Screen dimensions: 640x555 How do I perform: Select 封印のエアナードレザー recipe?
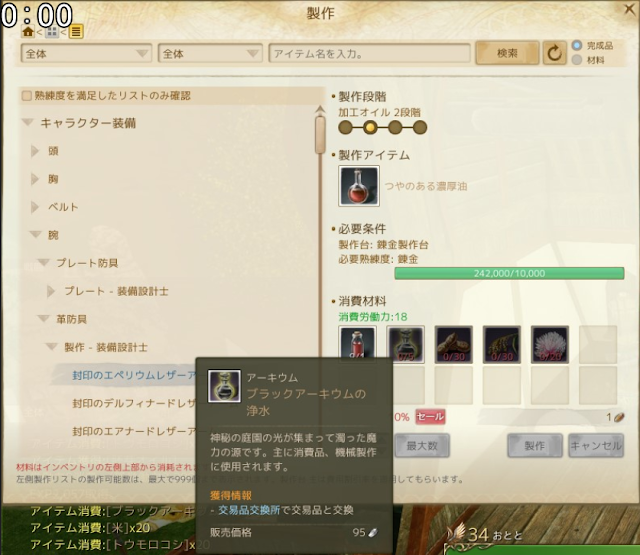[x=134, y=431]
